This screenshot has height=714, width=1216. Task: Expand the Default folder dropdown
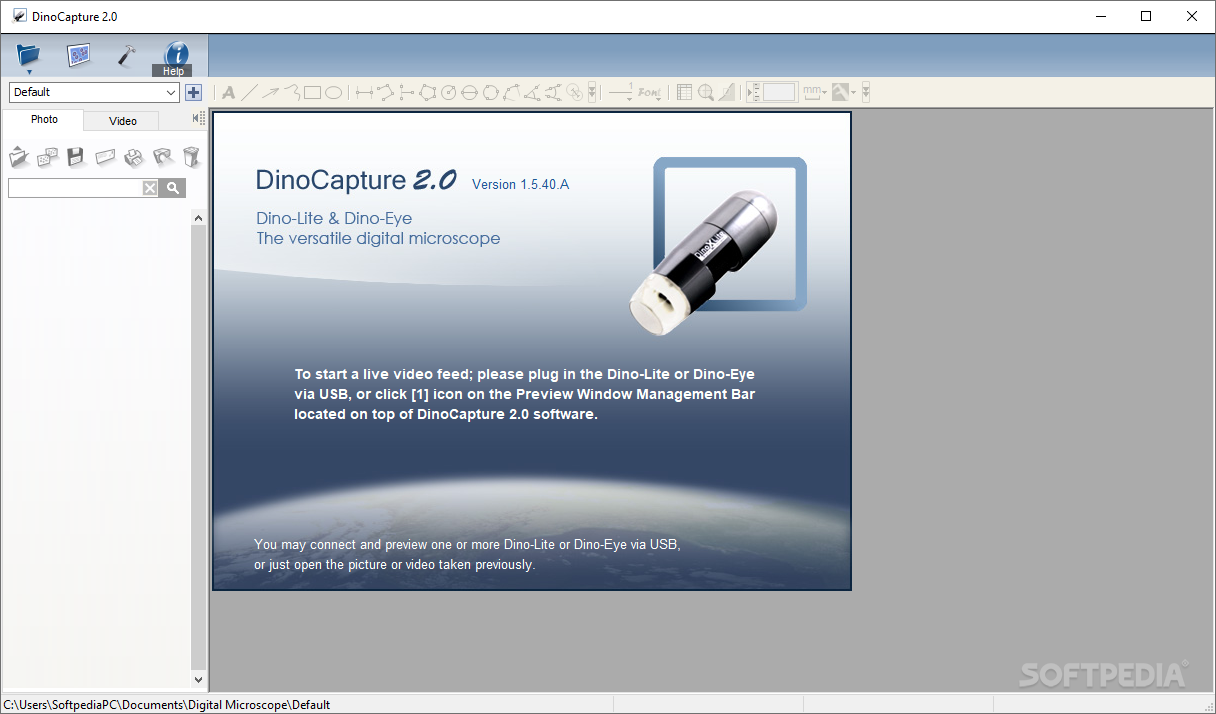(x=94, y=92)
